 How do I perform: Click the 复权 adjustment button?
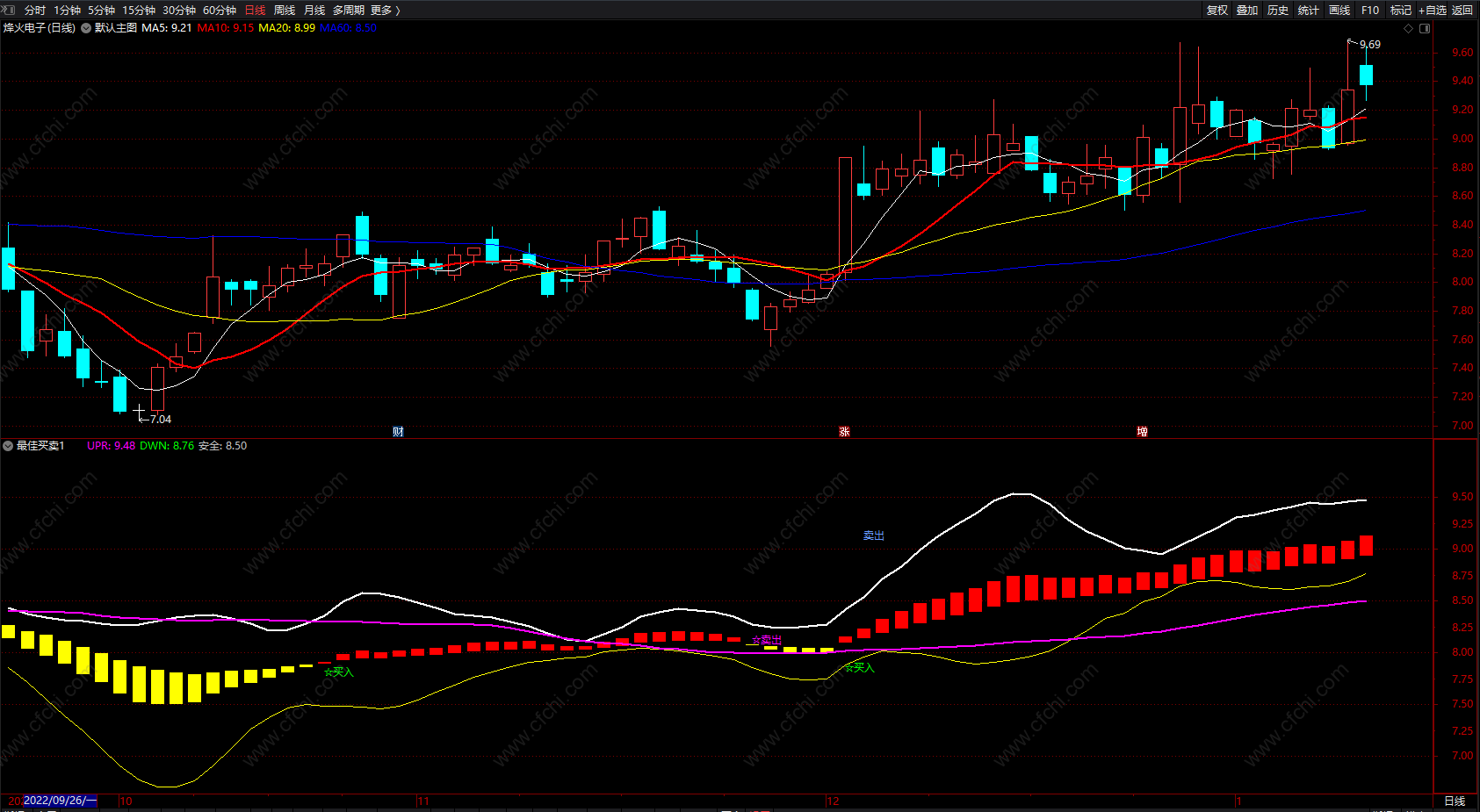pos(1217,10)
